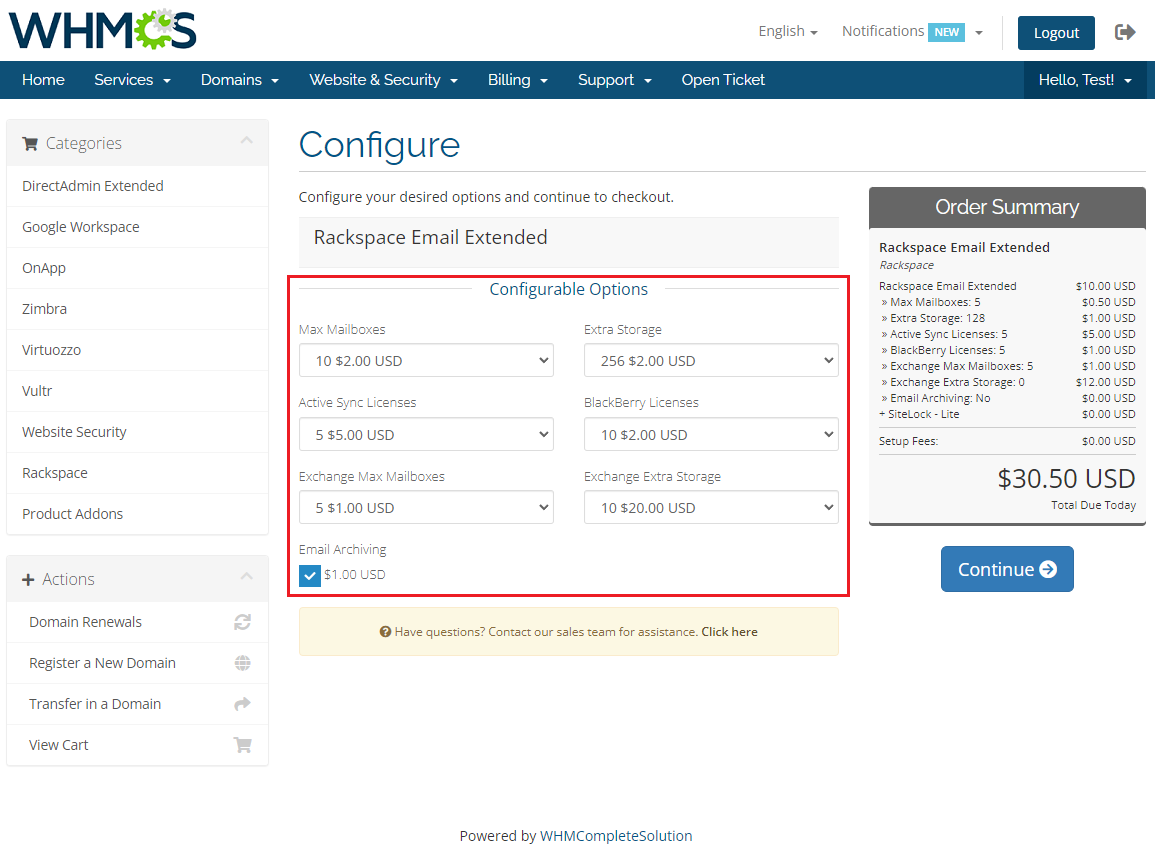This screenshot has width=1155, height=848.
Task: Click the 'Total Due Today' label
Action: point(1093,505)
